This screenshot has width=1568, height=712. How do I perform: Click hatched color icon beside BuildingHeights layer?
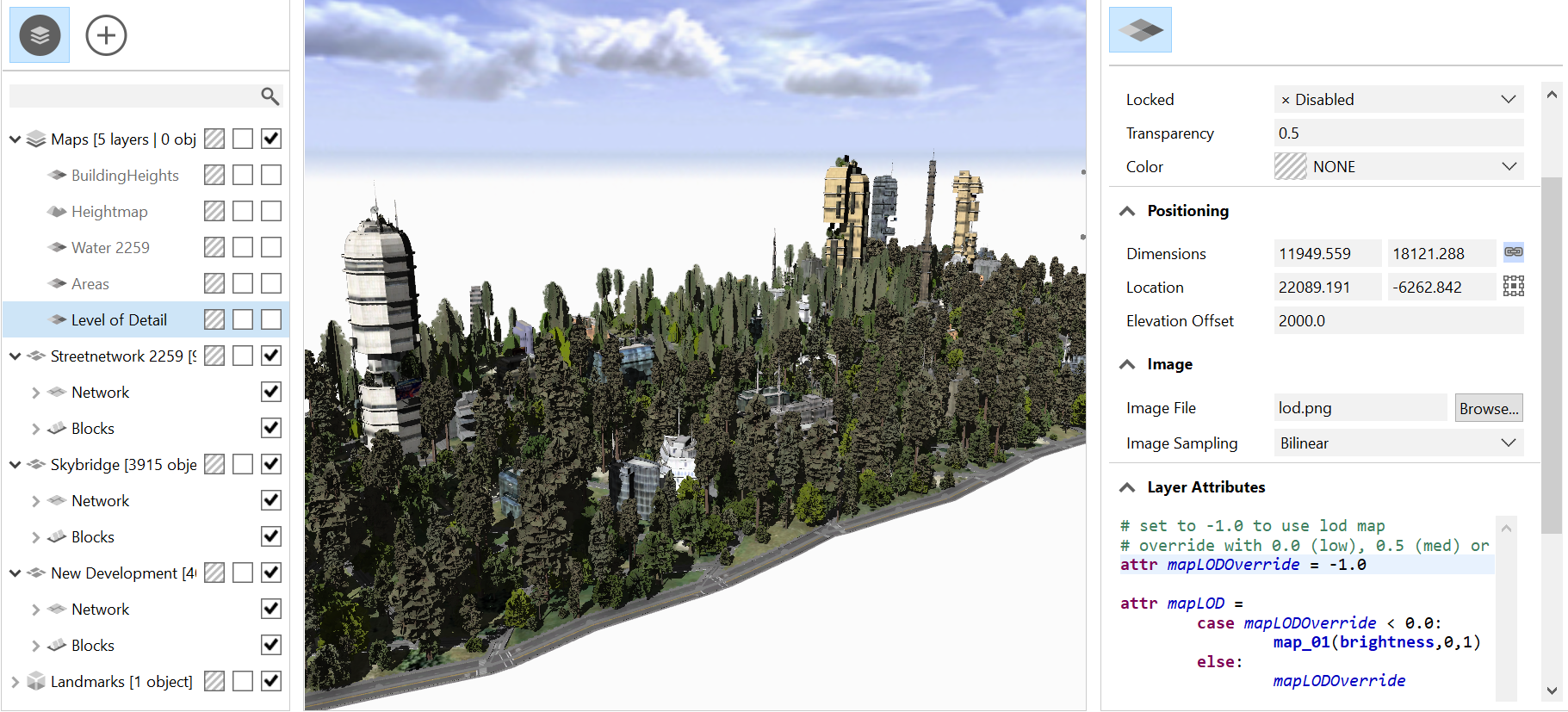click(x=214, y=176)
